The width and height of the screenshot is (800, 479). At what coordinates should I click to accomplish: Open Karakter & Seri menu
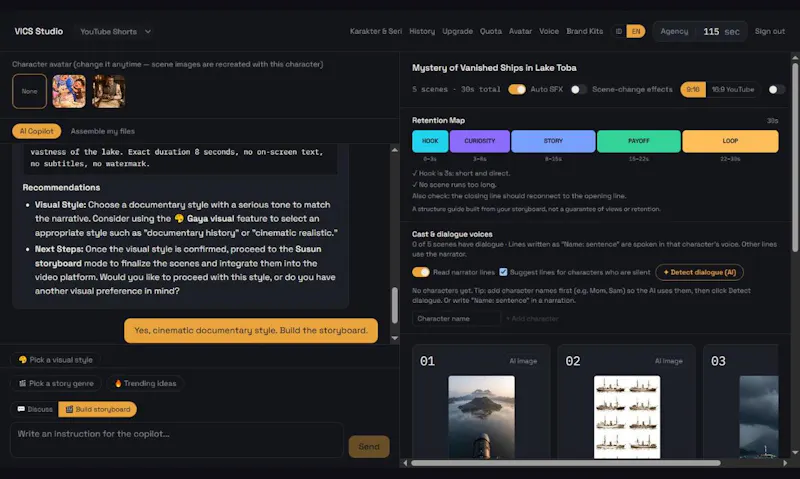[376, 31]
